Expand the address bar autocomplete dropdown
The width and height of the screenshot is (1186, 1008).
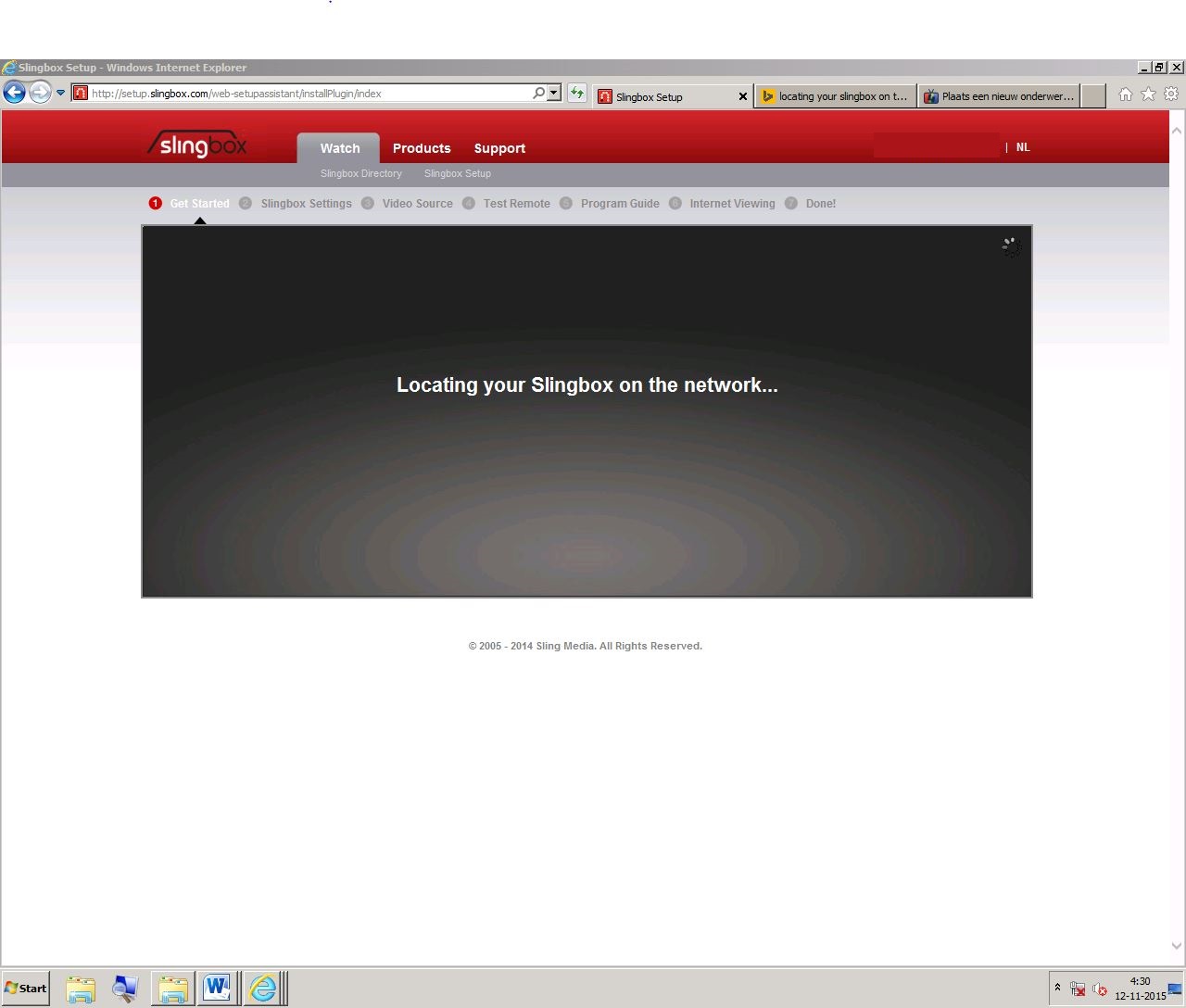[554, 93]
